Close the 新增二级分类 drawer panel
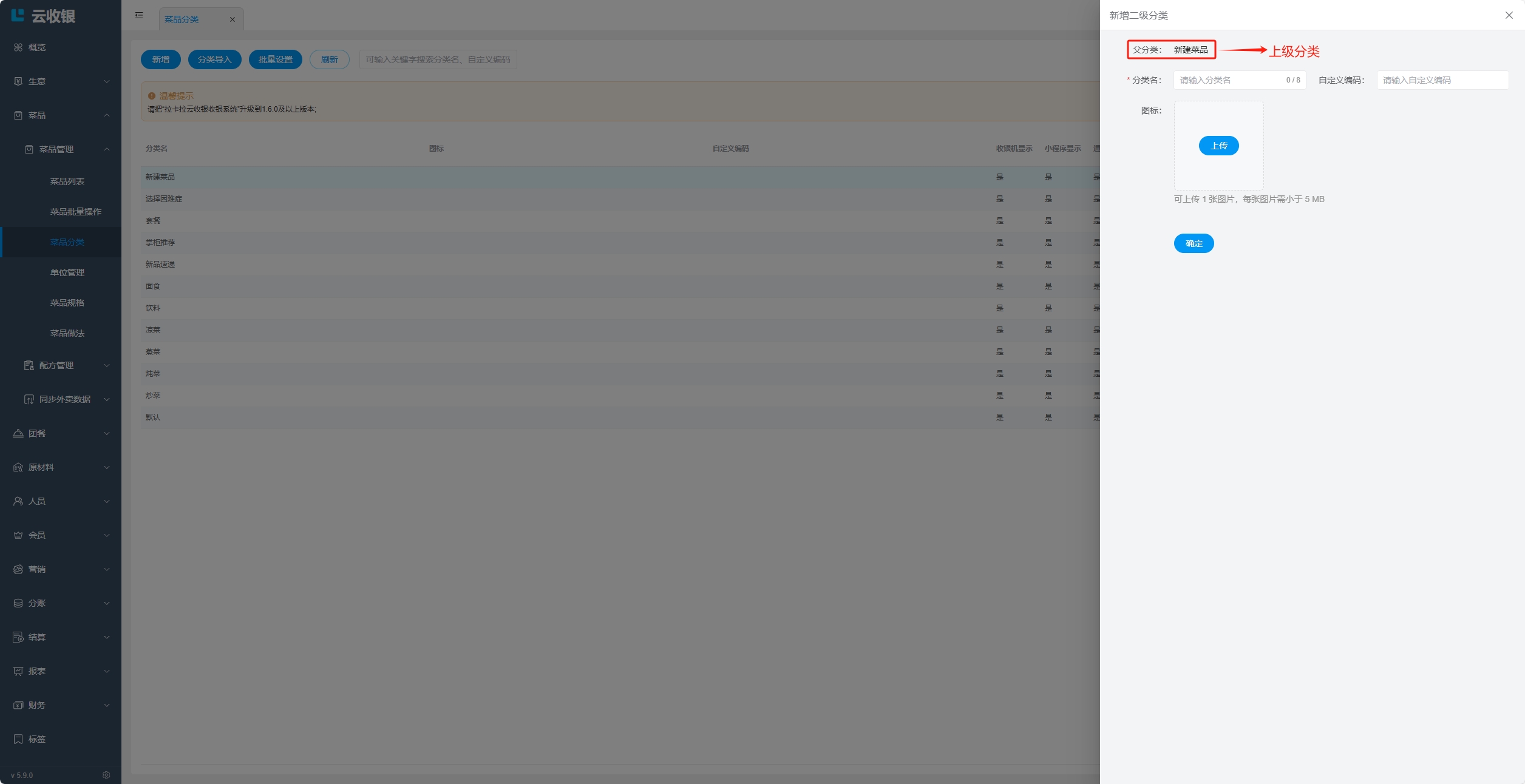 [1509, 15]
